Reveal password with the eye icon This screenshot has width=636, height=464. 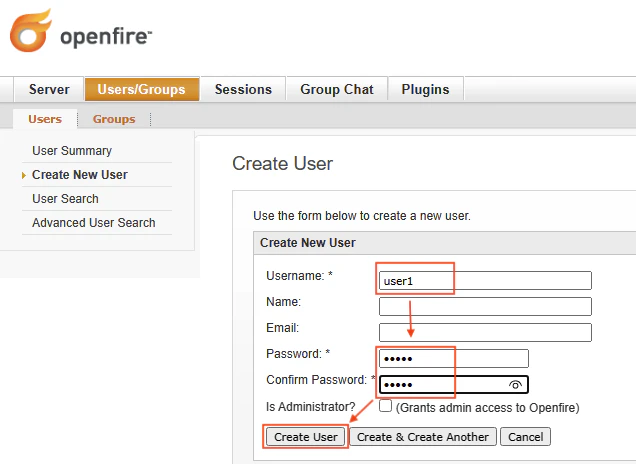point(515,385)
